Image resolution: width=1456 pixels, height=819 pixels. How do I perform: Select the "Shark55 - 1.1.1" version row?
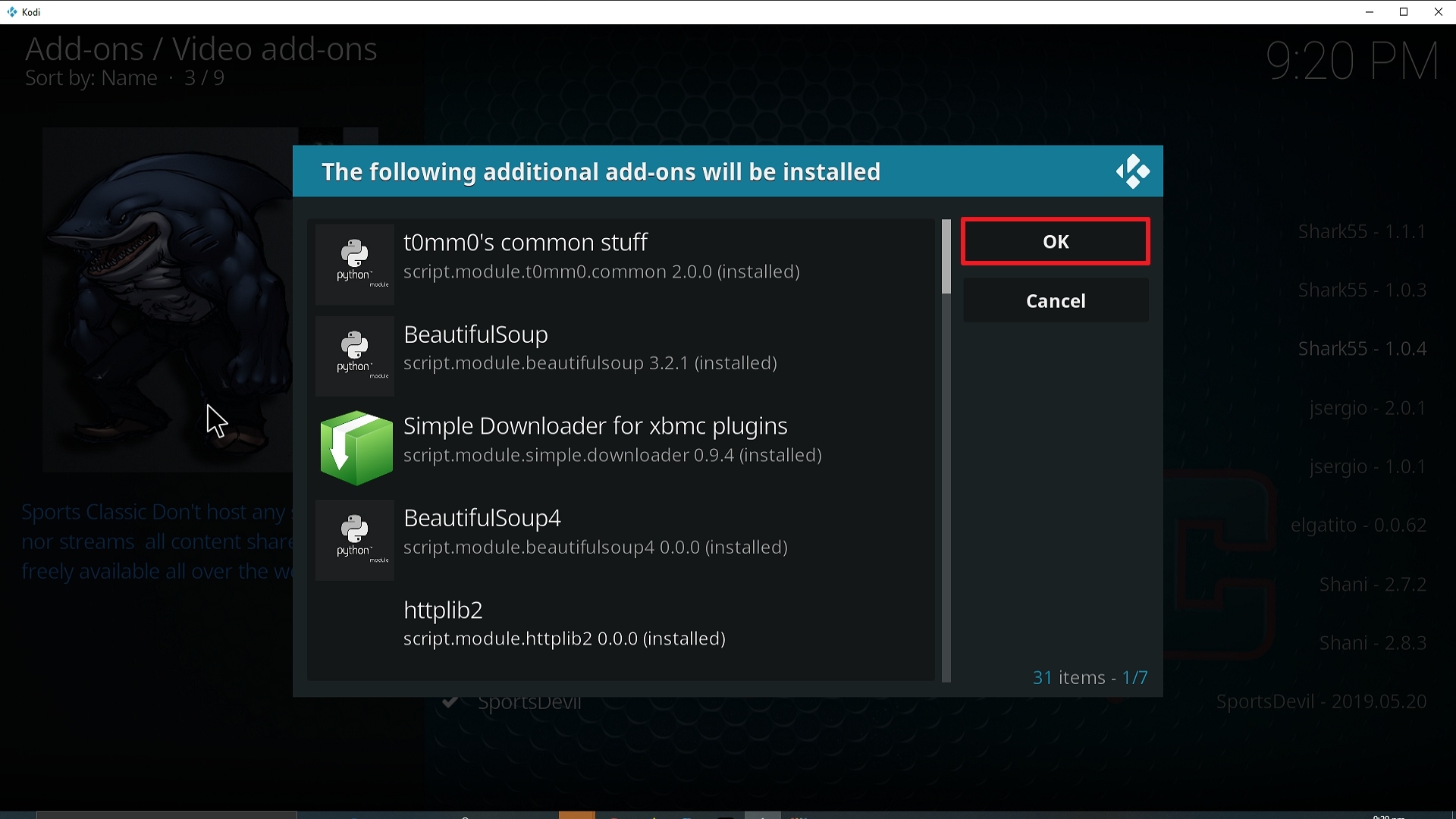click(x=1362, y=231)
